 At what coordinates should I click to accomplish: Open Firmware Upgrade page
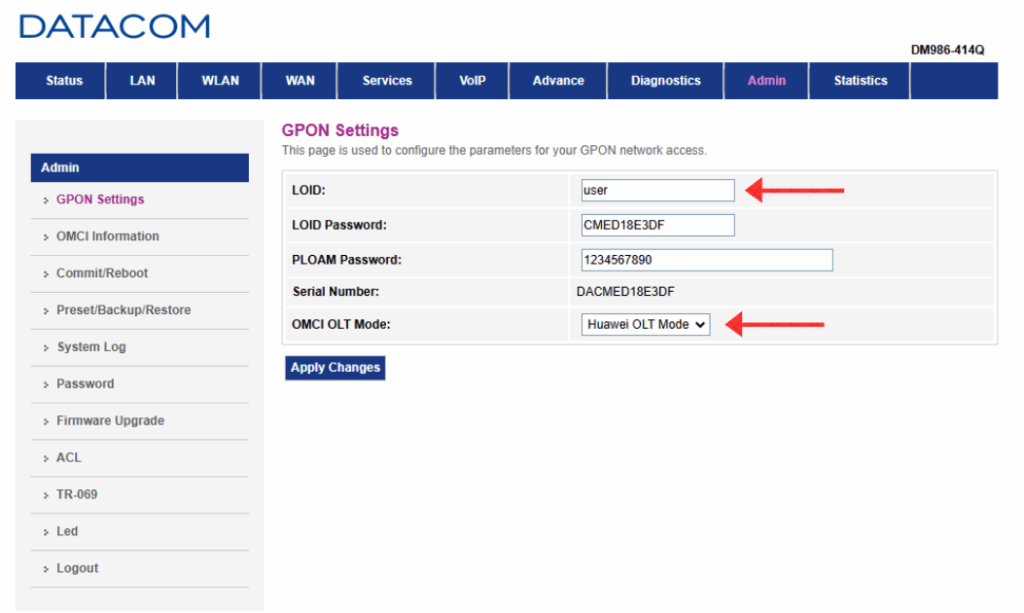[110, 421]
